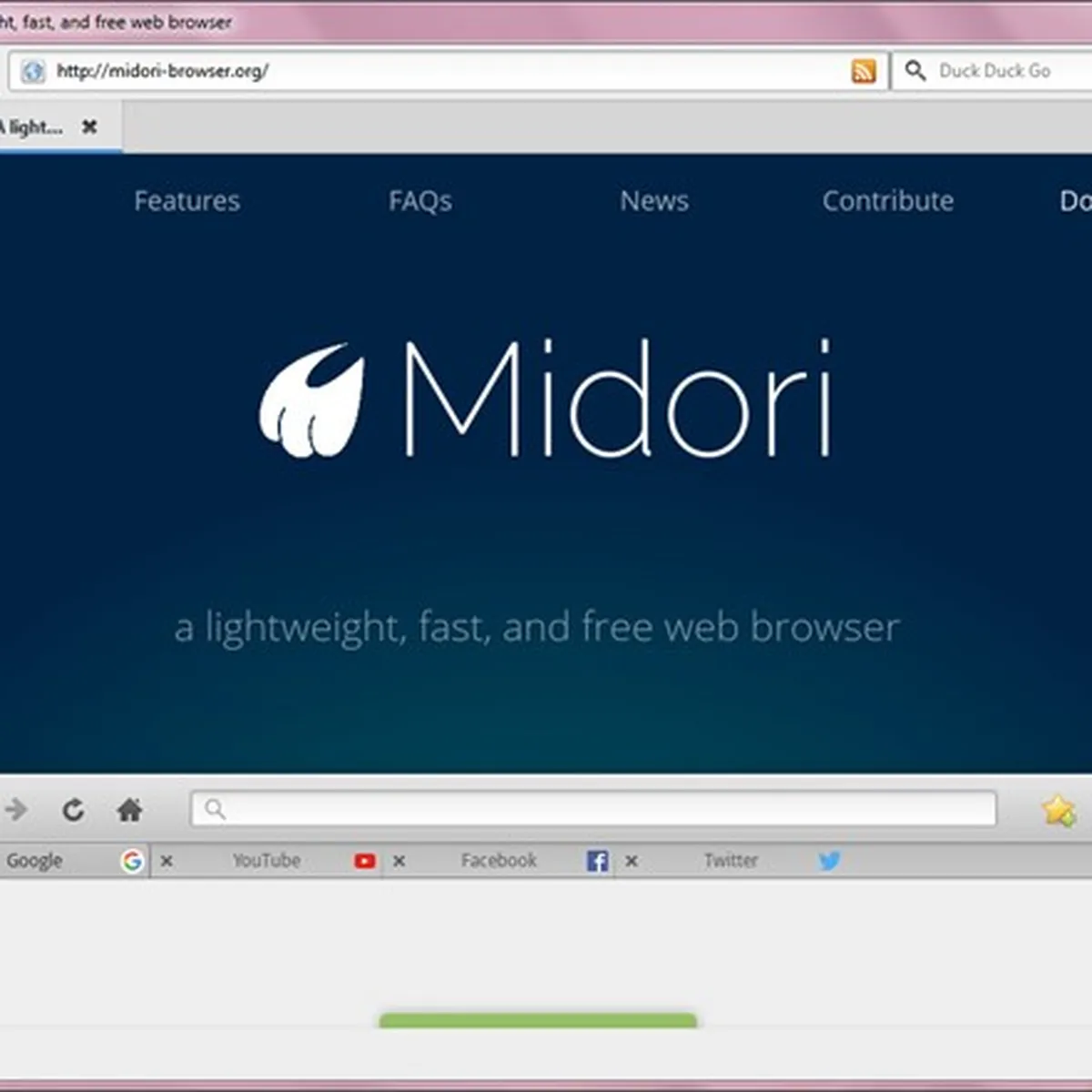Switch to the Facebook tab
This screenshot has height=1092, width=1092.
pyautogui.click(x=499, y=861)
